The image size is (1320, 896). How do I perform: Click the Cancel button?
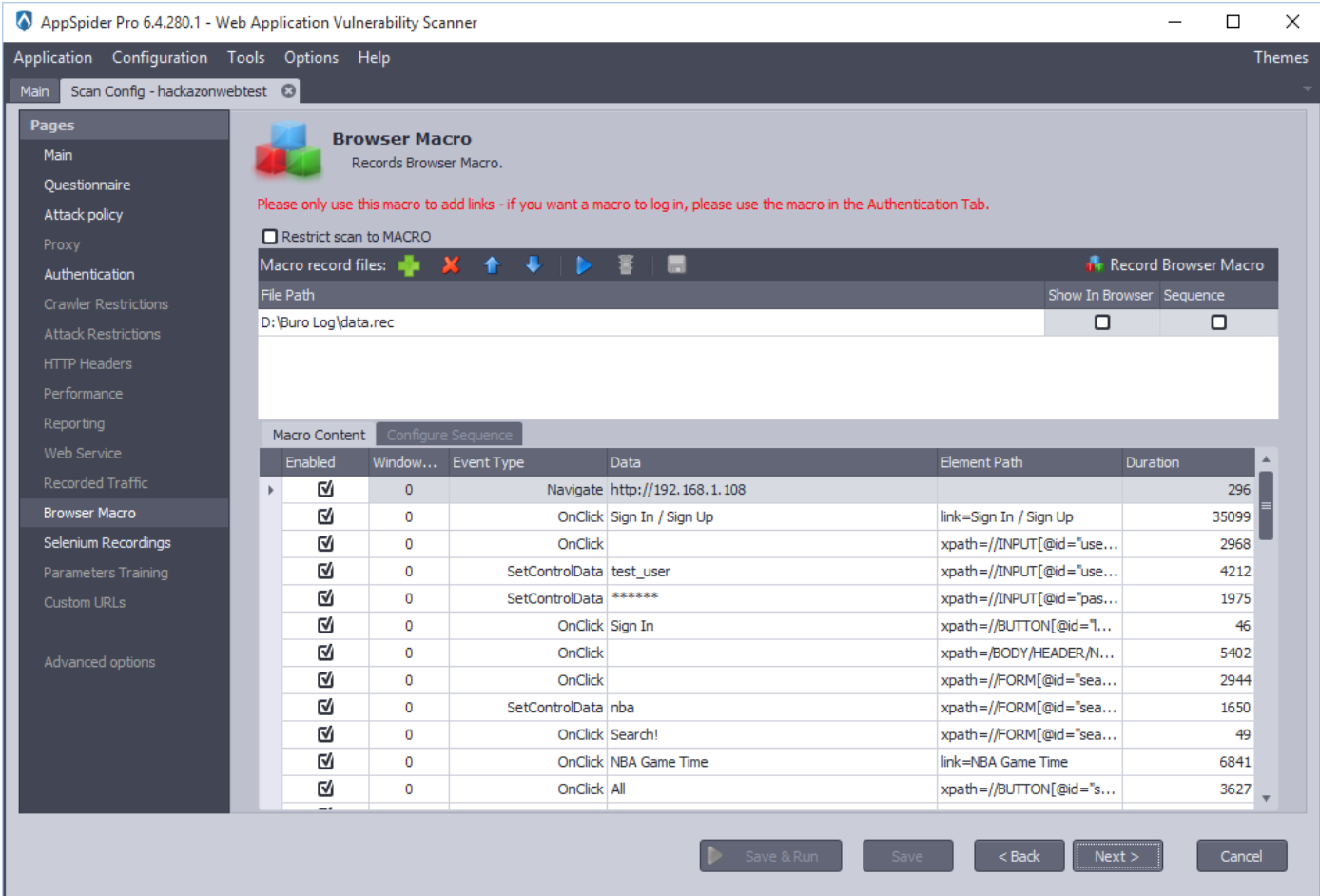coord(1241,856)
